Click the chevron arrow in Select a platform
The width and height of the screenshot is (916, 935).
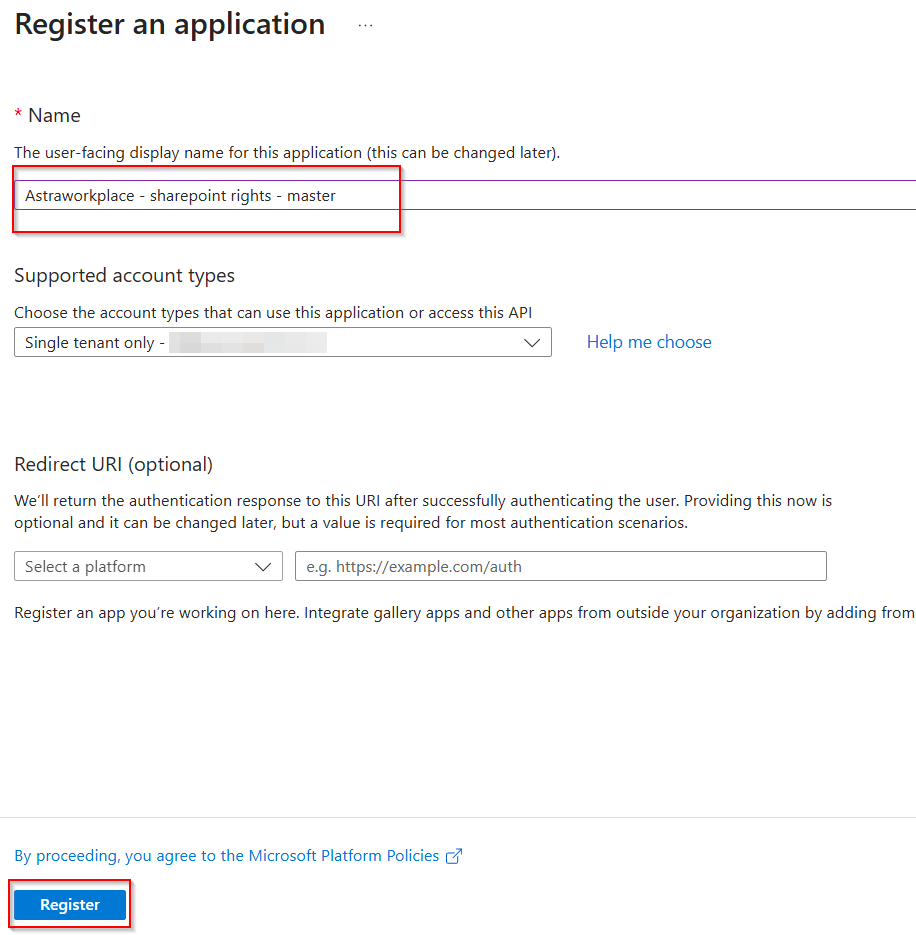(x=263, y=567)
